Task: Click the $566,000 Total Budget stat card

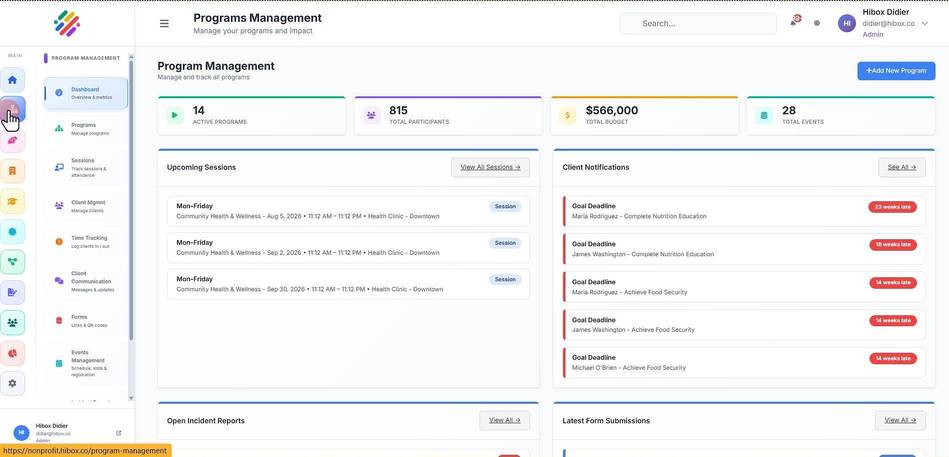Action: click(645, 115)
